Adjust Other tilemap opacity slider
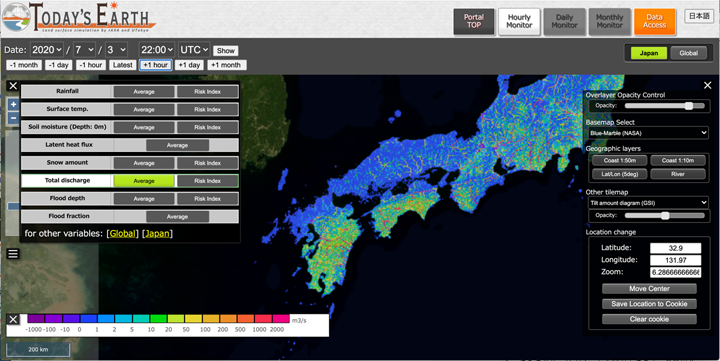720x361 pixels. pos(664,215)
